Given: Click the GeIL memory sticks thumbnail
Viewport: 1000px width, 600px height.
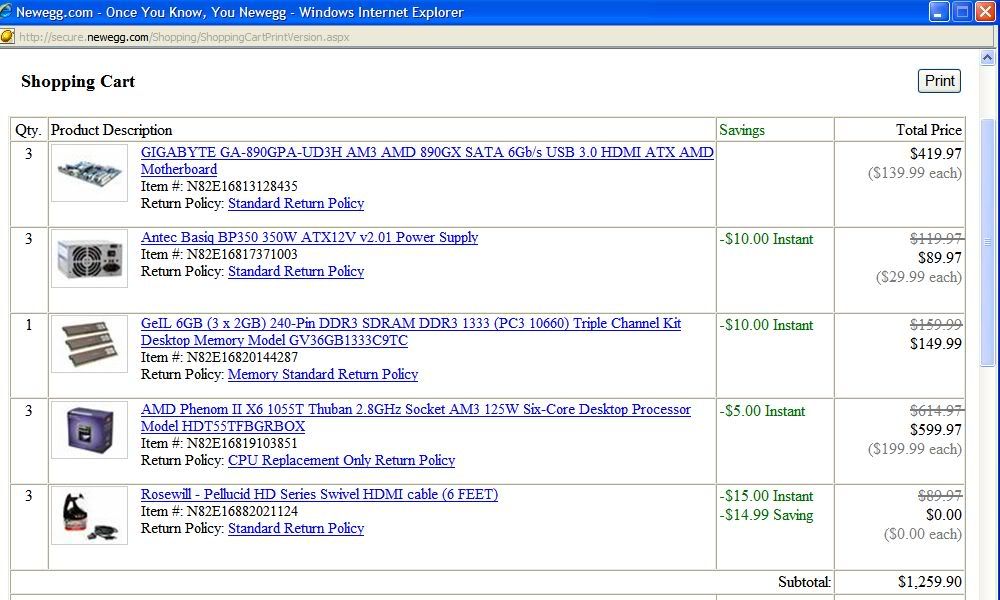Looking at the screenshot, I should pyautogui.click(x=89, y=344).
